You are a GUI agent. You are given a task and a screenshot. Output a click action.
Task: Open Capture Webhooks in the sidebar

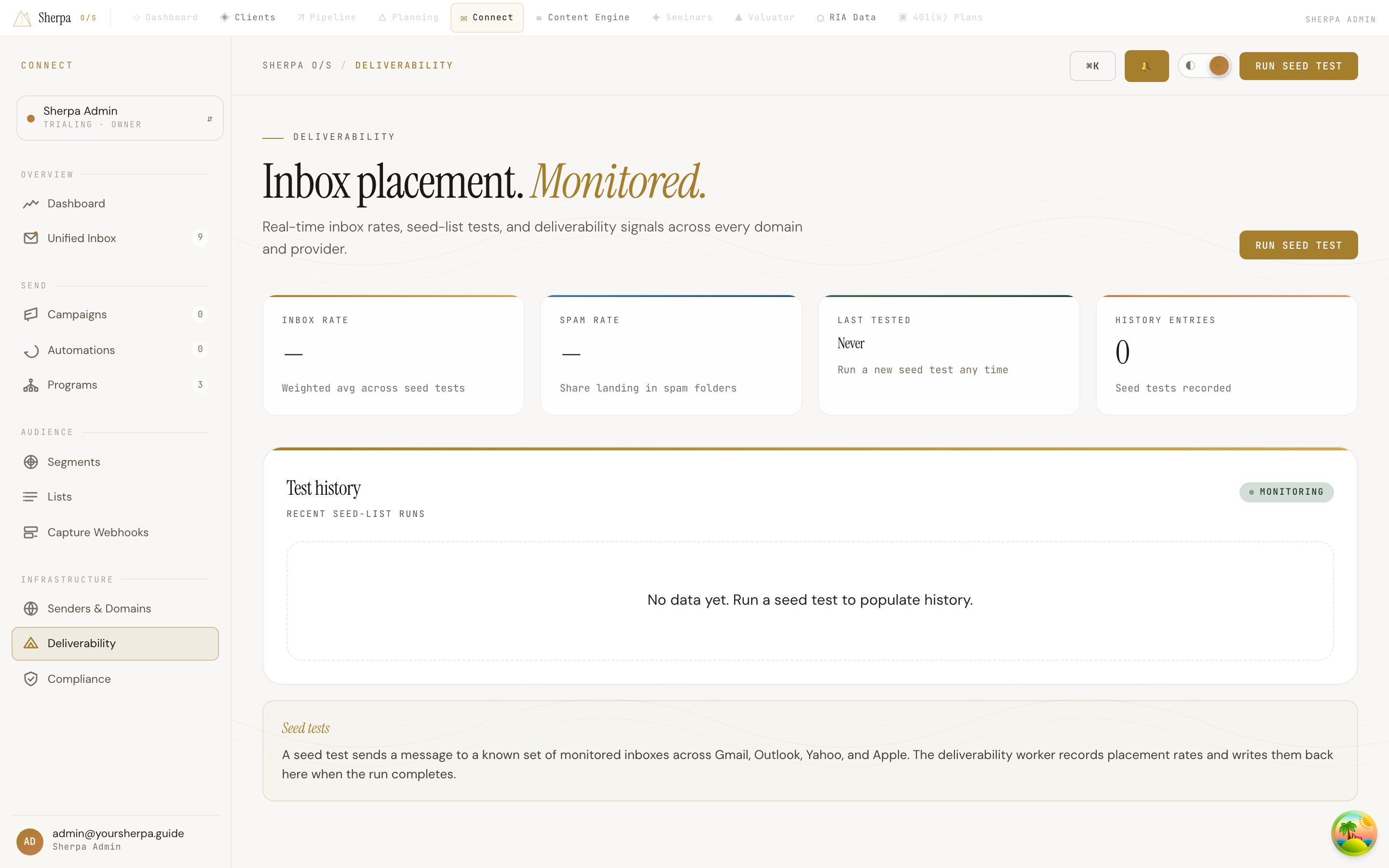pos(115,532)
